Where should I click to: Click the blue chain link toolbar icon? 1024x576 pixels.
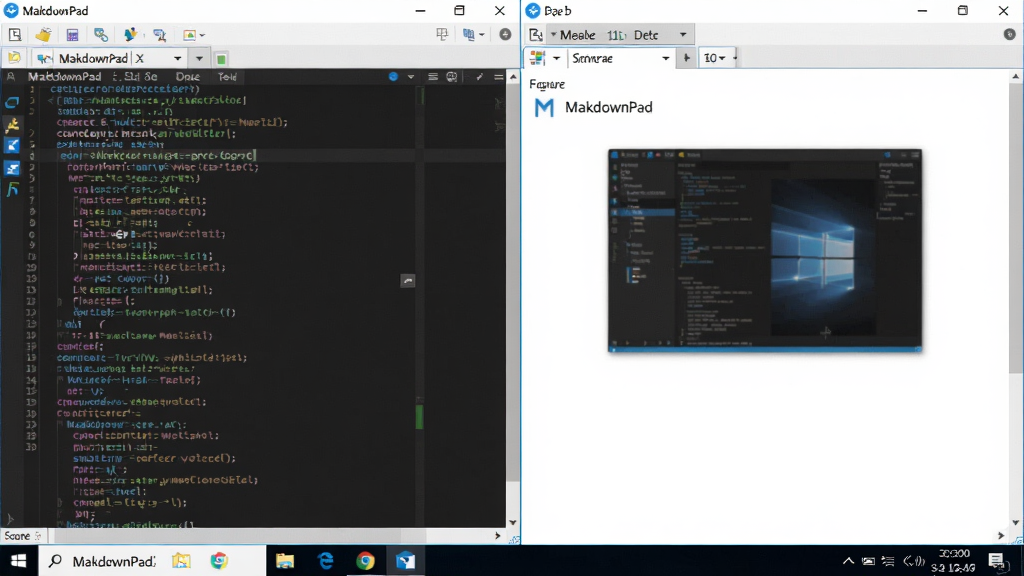tap(101, 35)
